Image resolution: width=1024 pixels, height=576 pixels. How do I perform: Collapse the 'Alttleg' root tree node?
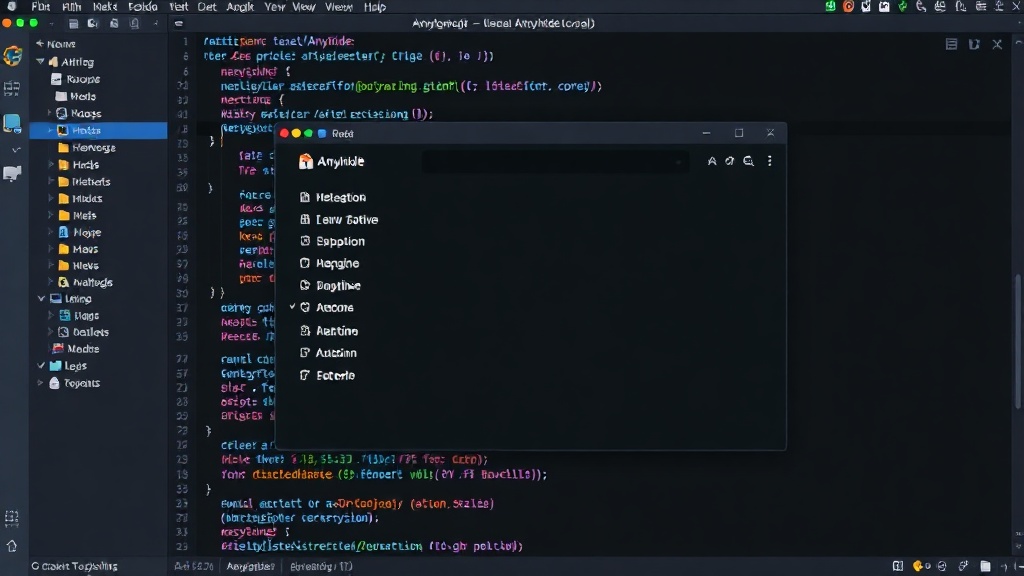click(x=40, y=62)
